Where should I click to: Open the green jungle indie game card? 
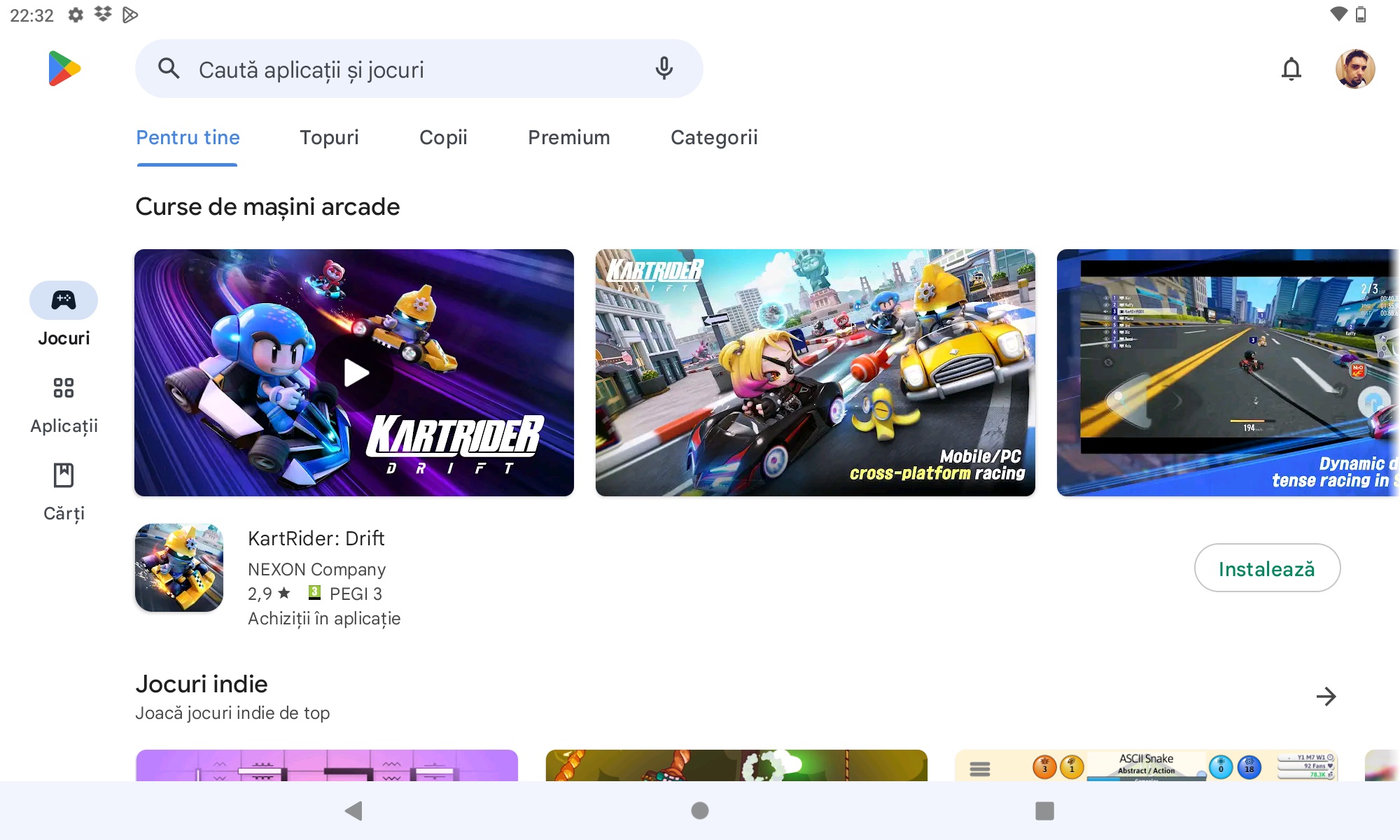point(736,765)
